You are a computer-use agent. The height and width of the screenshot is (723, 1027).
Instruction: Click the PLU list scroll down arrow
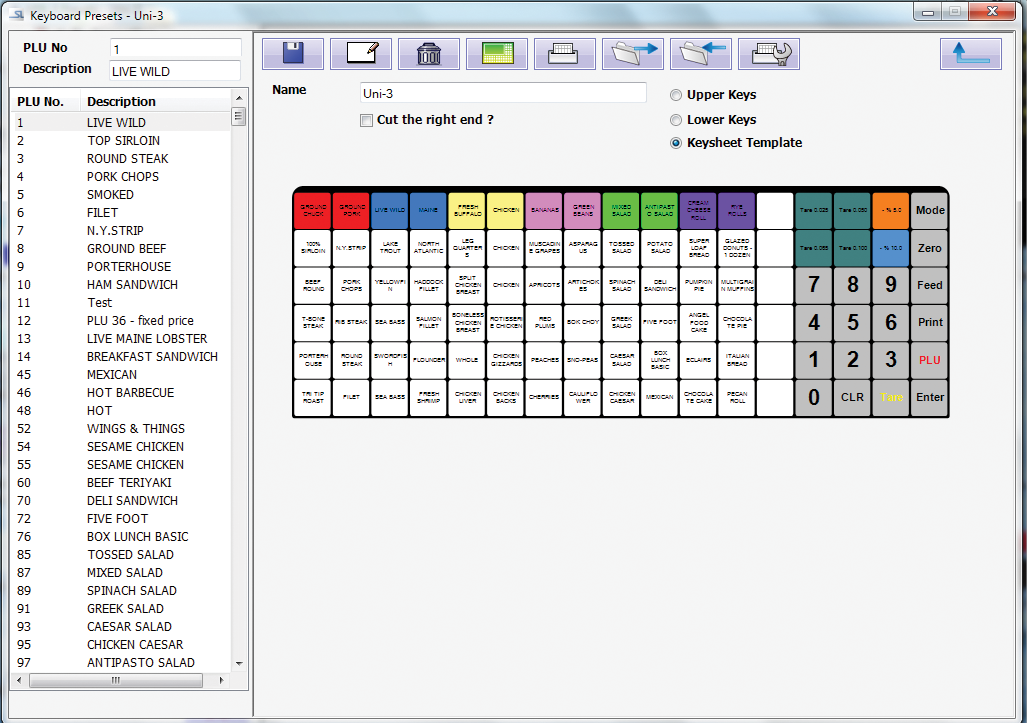pyautogui.click(x=238, y=663)
